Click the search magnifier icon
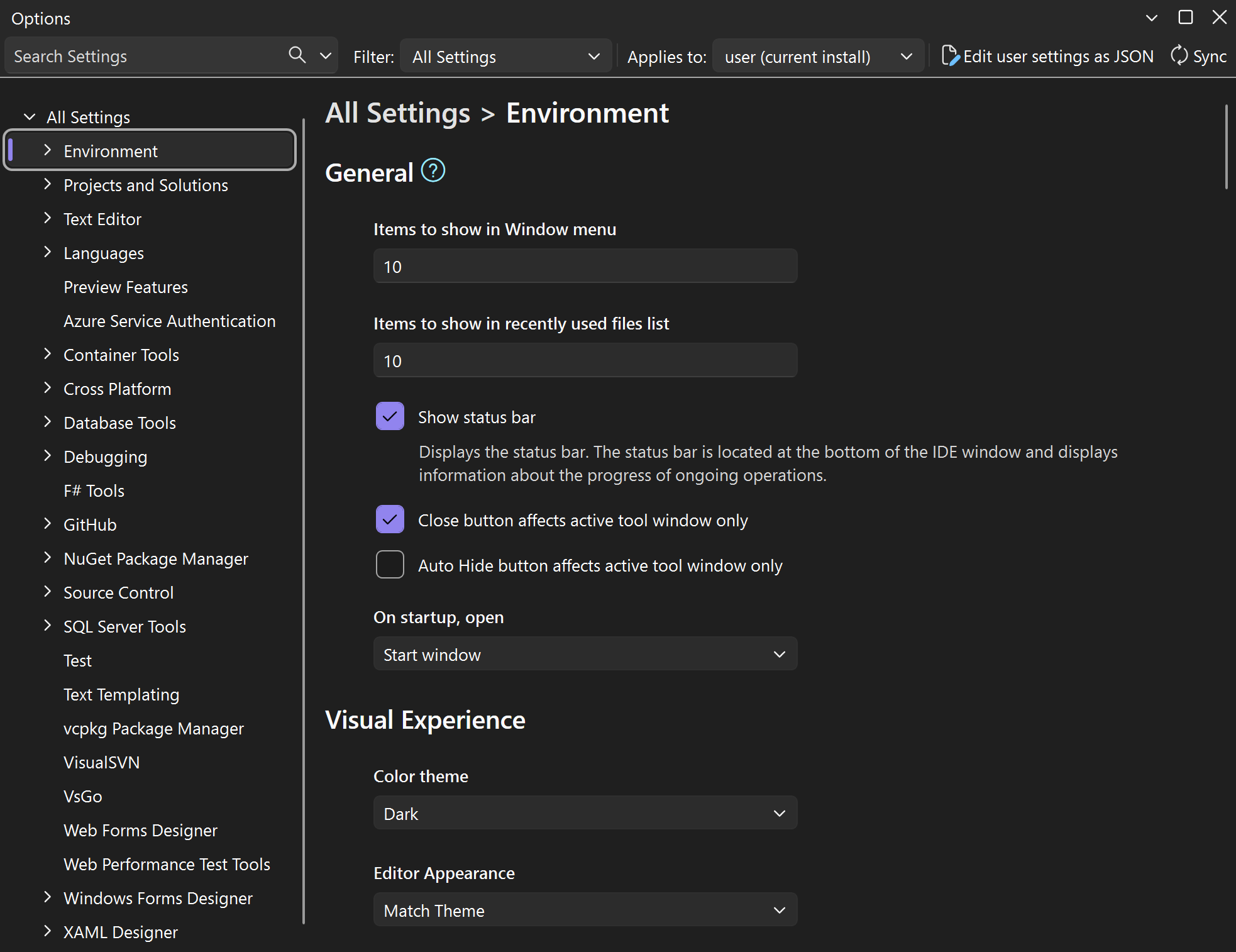The width and height of the screenshot is (1236, 952). pyautogui.click(x=297, y=55)
